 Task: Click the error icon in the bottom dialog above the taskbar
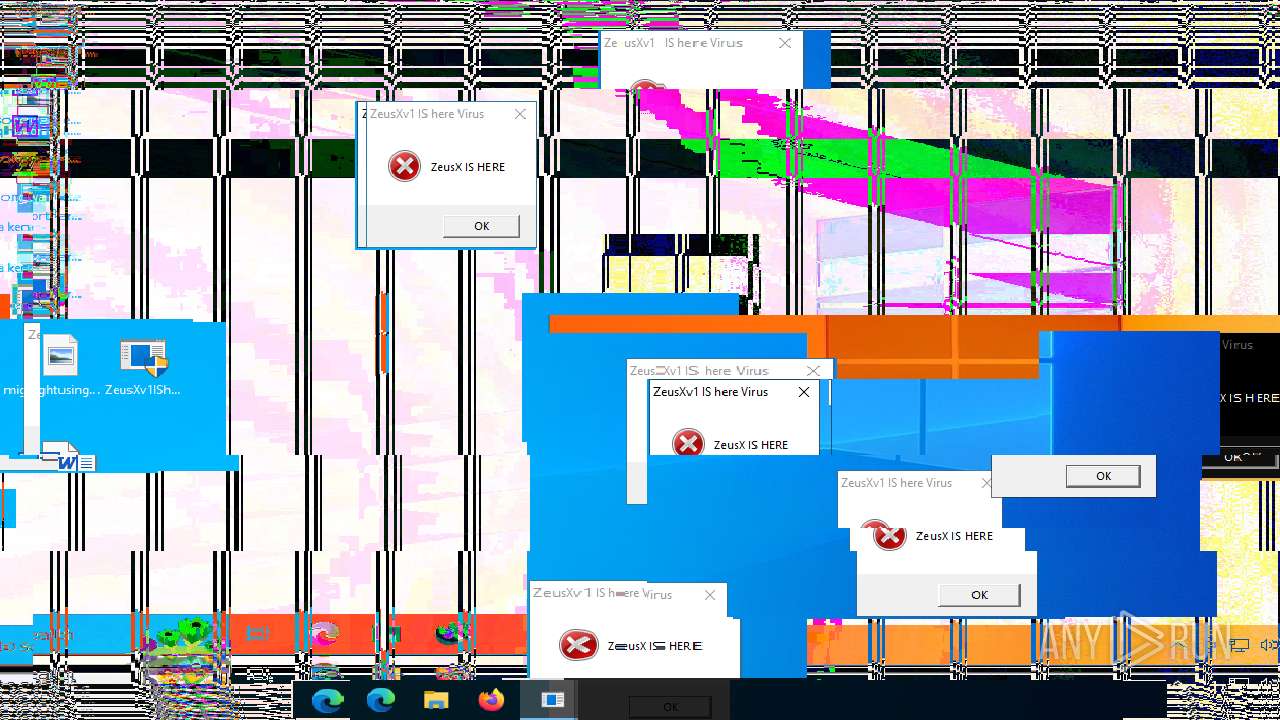[x=578, y=645]
